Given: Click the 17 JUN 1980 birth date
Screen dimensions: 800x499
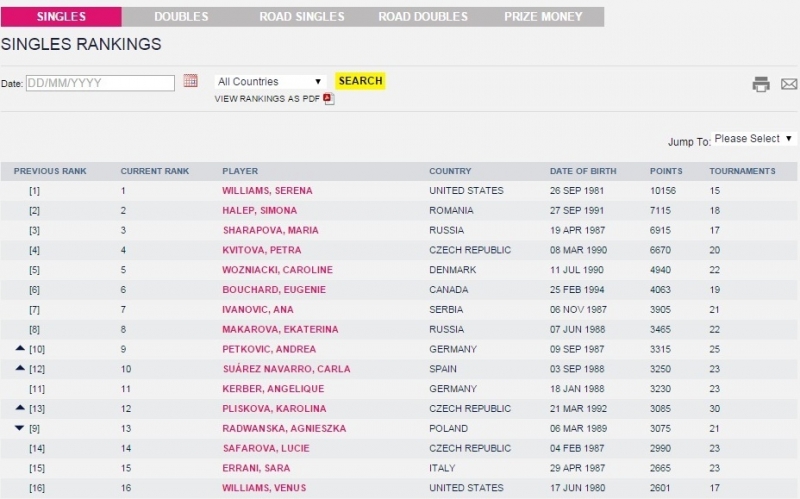Looking at the screenshot, I should tap(577, 488).
